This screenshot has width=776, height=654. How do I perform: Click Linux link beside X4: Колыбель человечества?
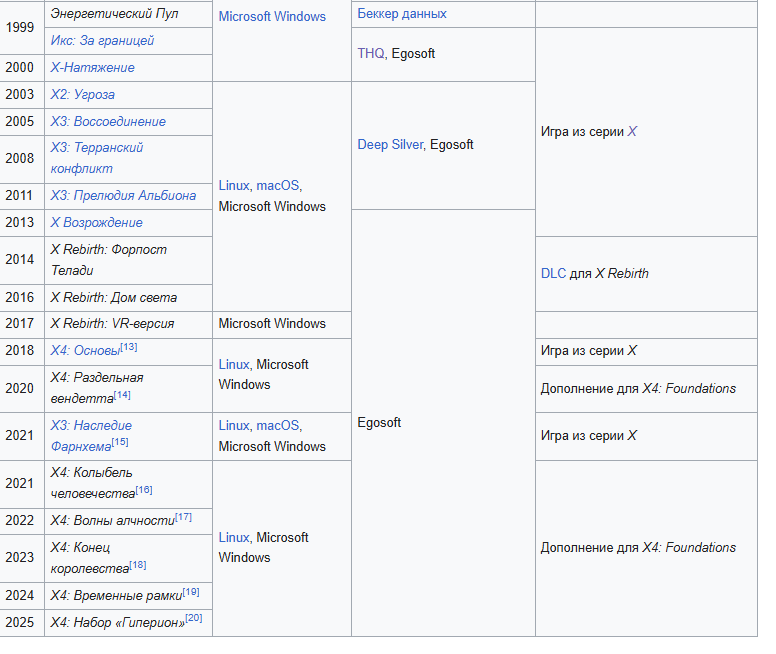click(234, 538)
